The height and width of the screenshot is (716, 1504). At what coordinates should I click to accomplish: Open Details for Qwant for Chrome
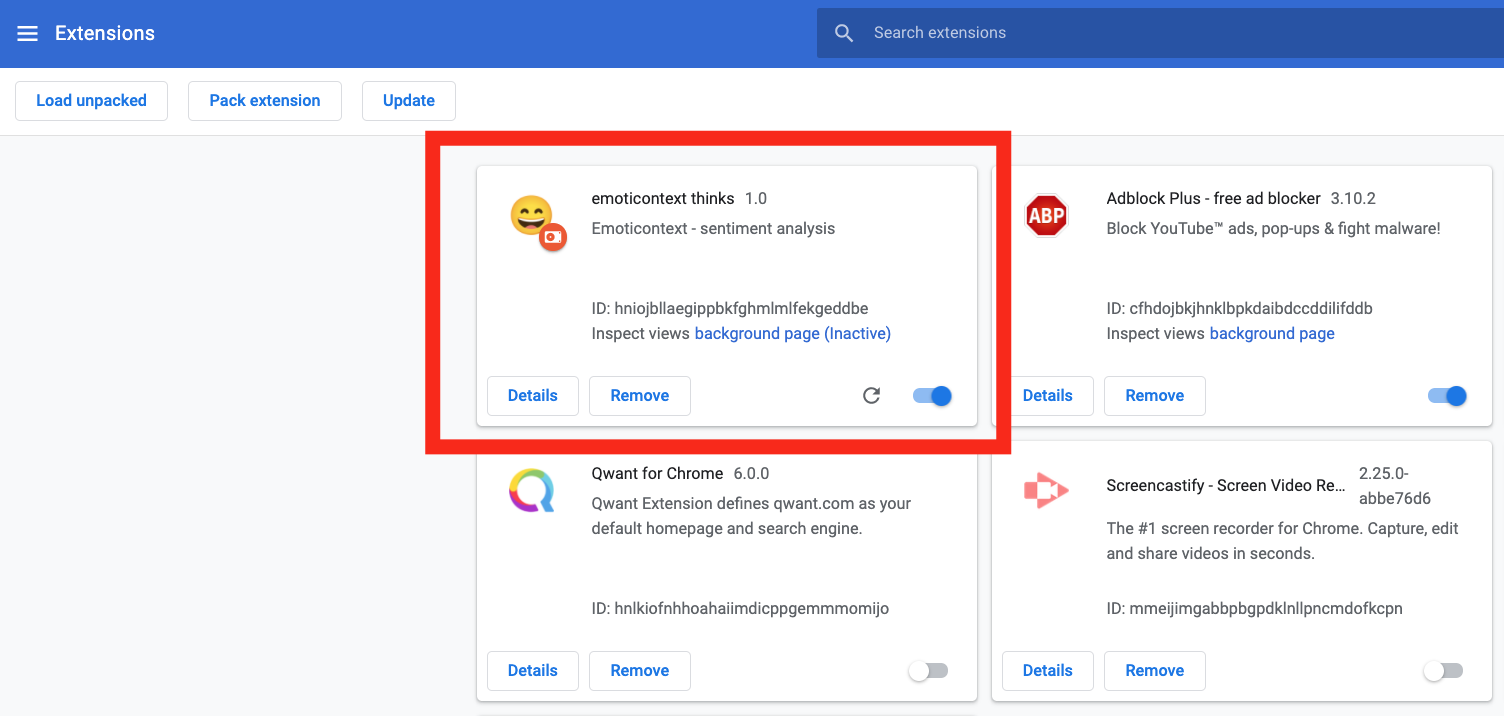point(533,671)
